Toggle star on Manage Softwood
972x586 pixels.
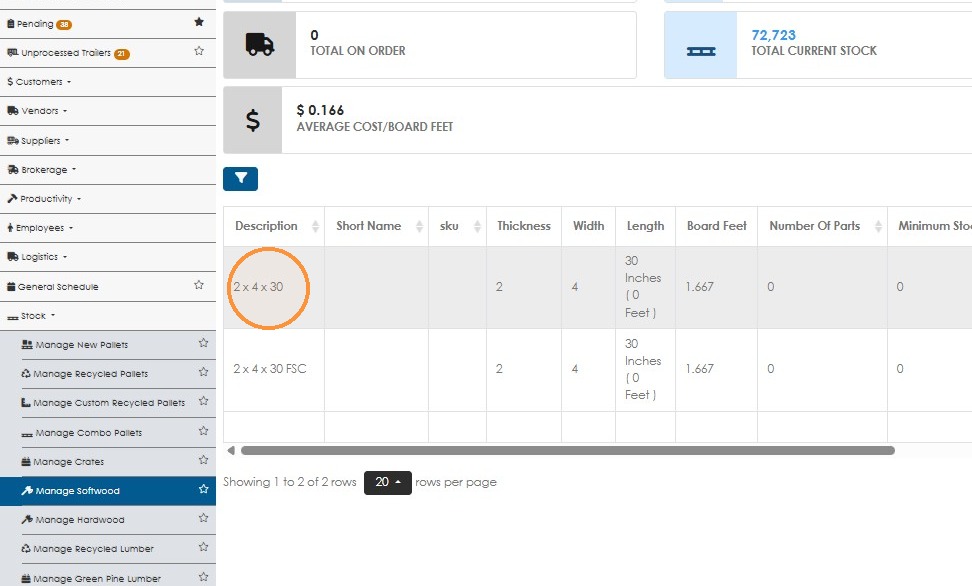[203, 489]
